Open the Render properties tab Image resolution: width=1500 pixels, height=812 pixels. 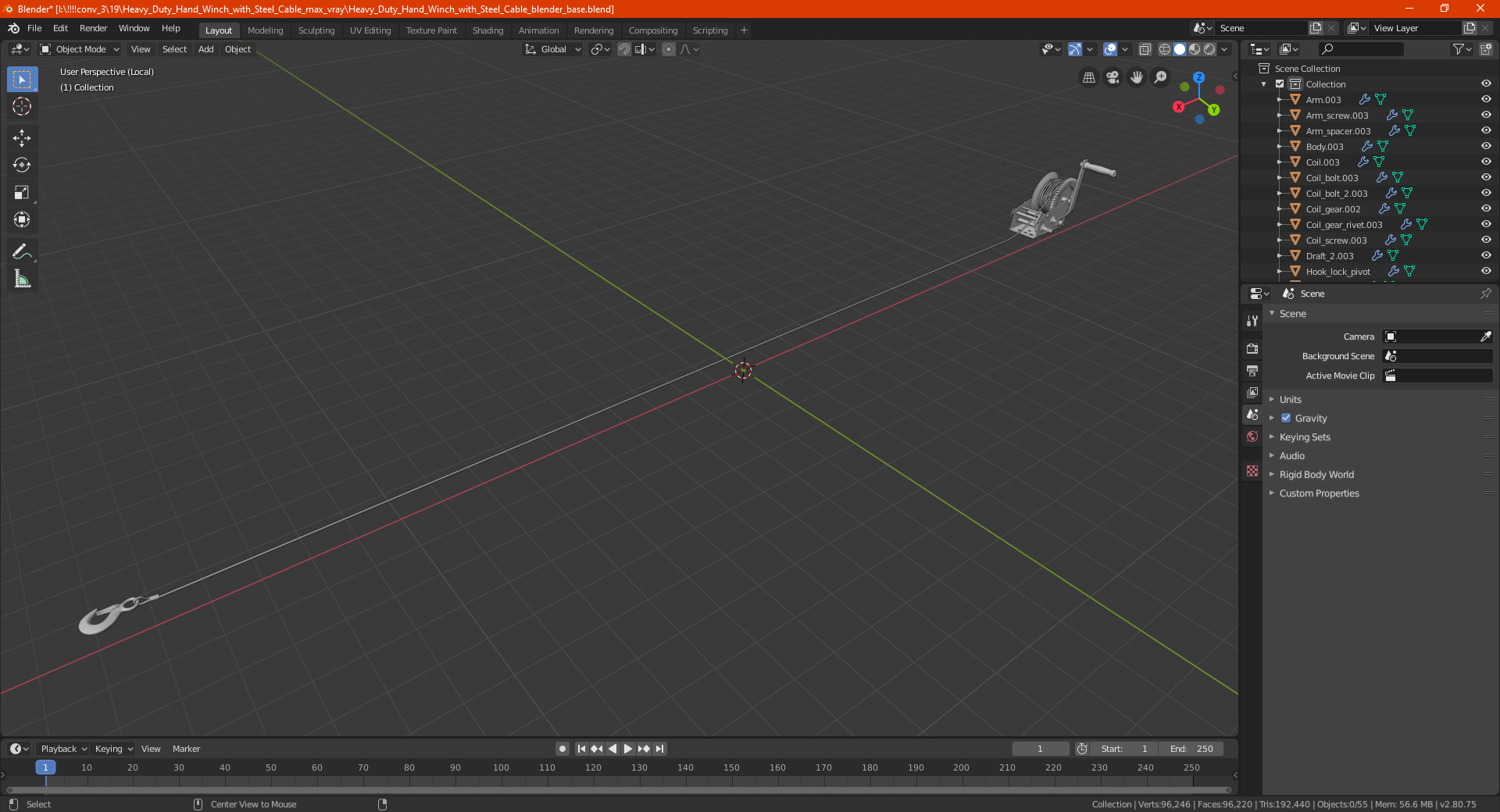pyautogui.click(x=1252, y=348)
